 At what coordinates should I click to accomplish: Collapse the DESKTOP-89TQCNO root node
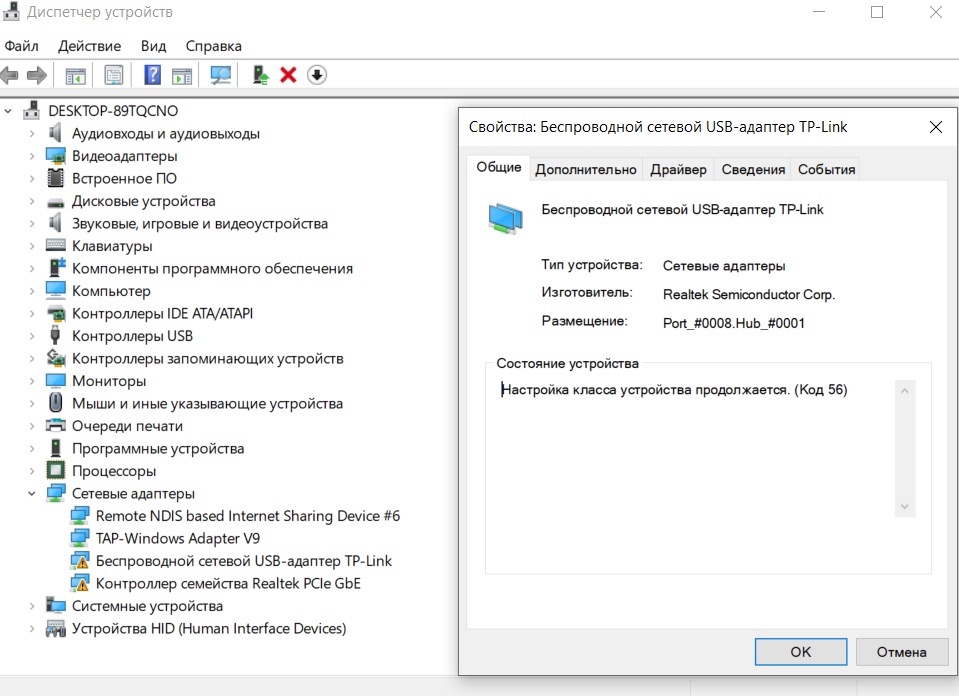click(x=8, y=111)
